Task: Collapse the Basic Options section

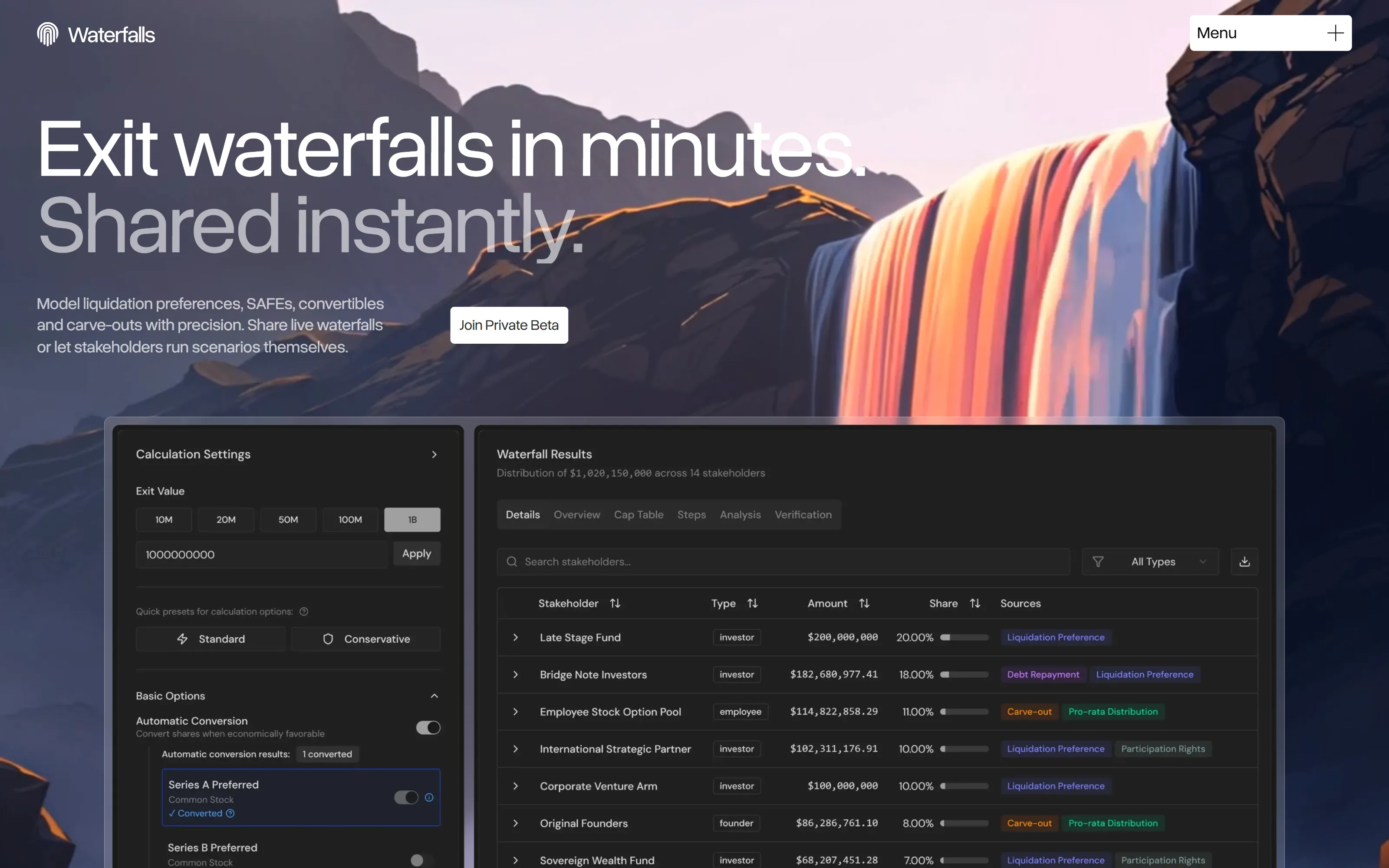Action: [434, 695]
